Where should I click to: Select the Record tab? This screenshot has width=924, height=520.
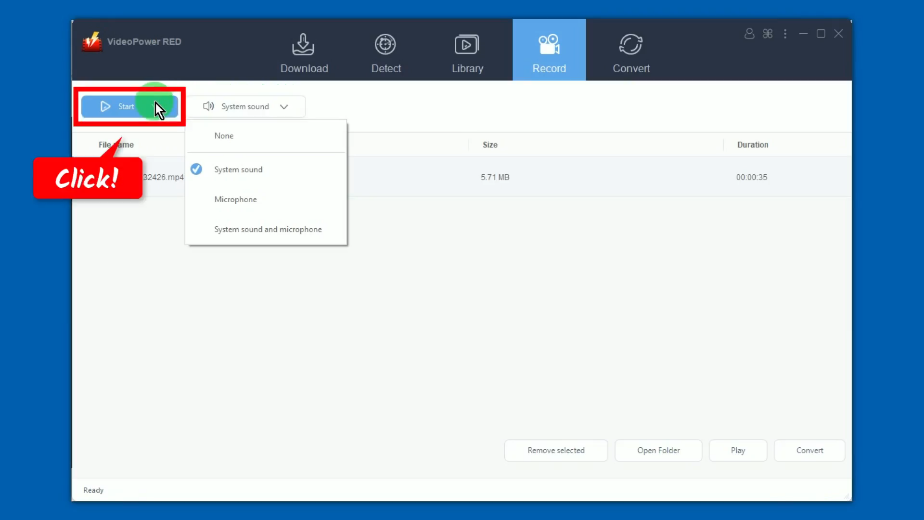point(549,50)
